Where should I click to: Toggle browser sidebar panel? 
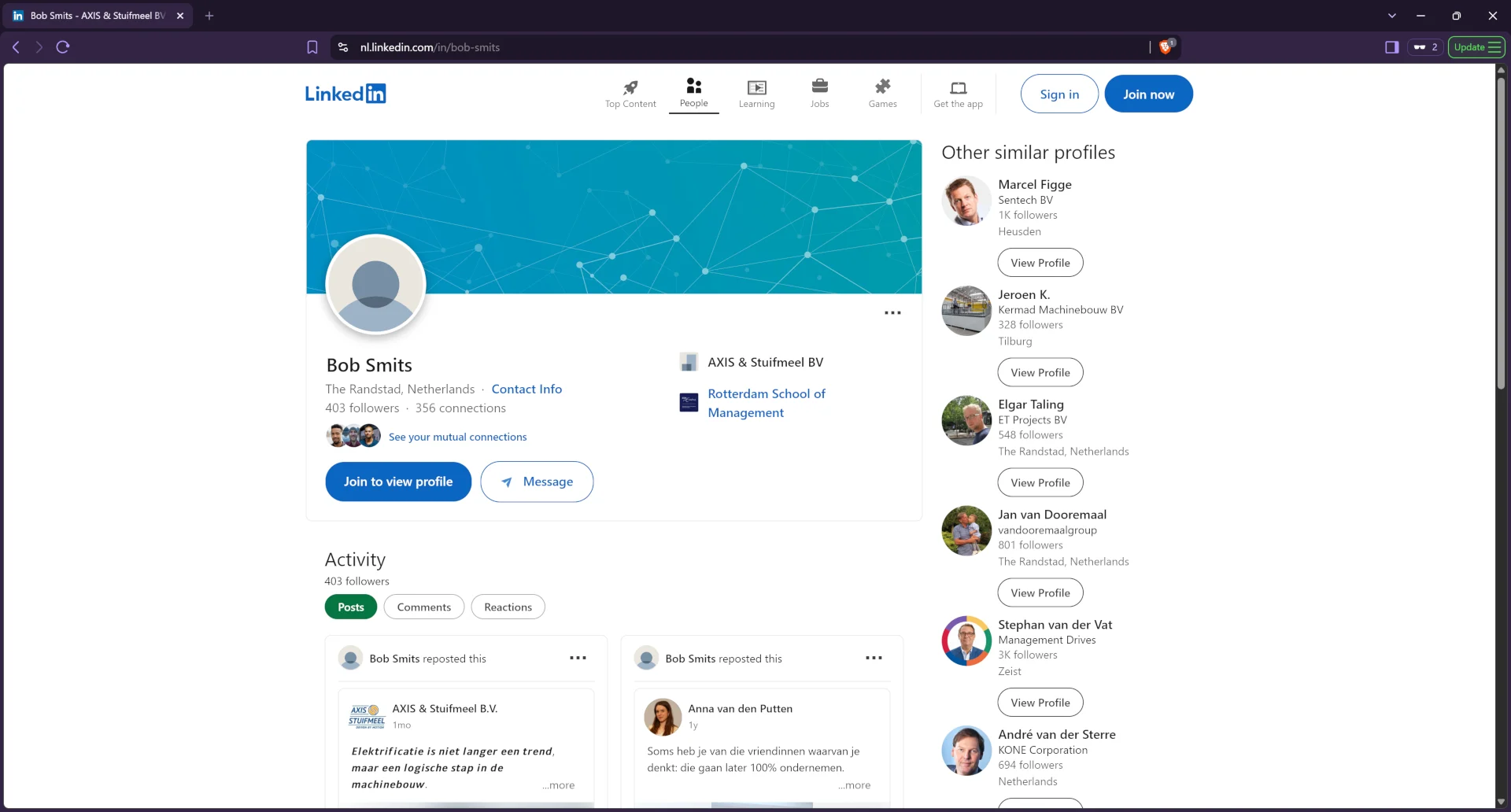[1392, 47]
